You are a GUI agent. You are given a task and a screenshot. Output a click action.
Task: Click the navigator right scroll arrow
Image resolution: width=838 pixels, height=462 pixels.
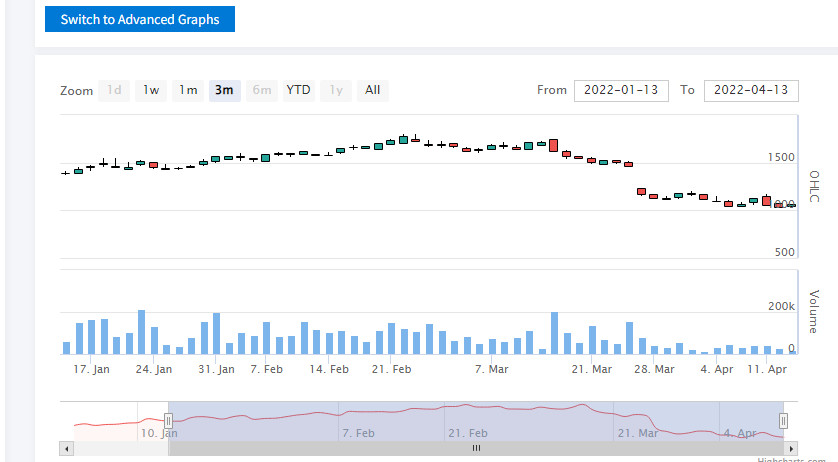click(791, 448)
